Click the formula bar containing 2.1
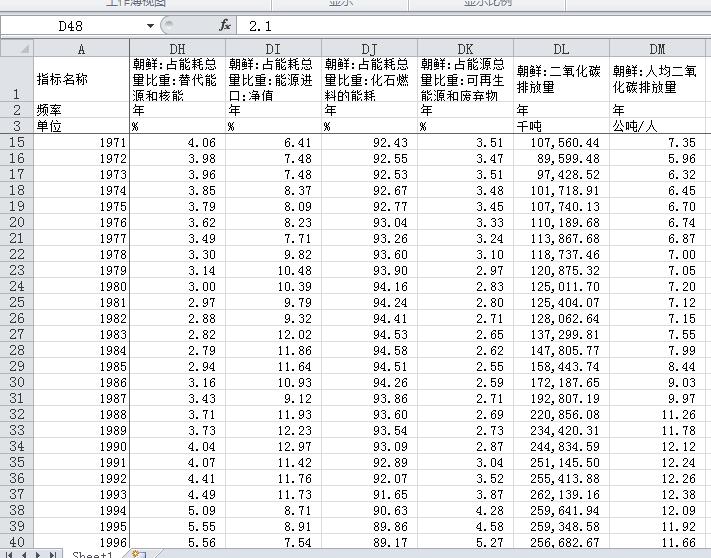 [472, 26]
